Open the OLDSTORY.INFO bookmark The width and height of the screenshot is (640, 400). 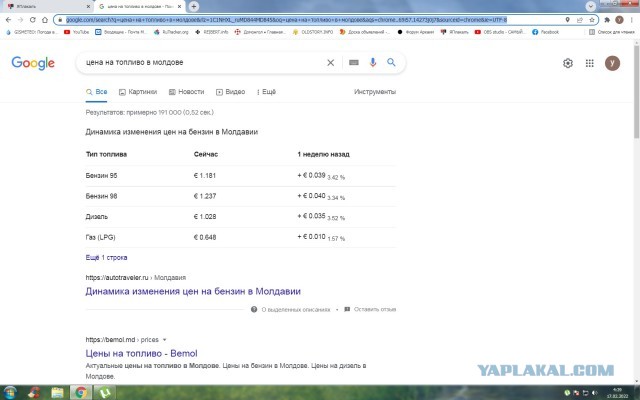[313, 32]
